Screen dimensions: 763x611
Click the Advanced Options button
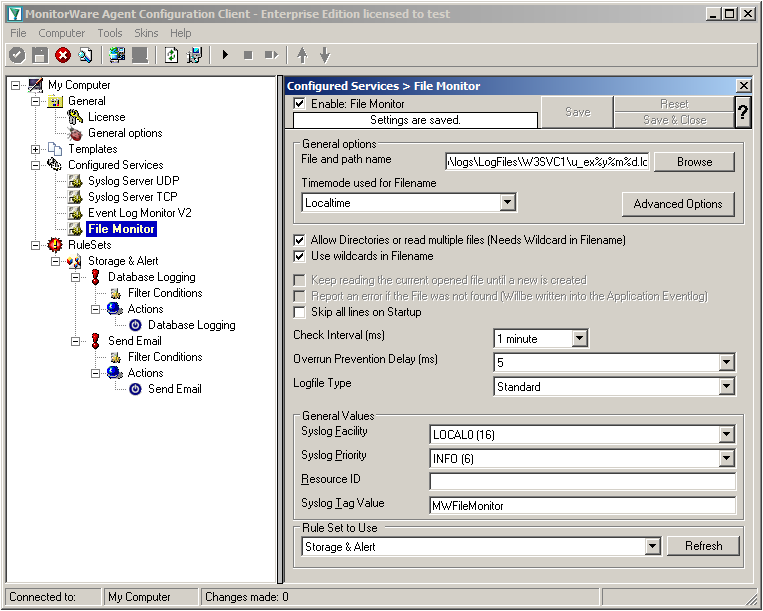(x=678, y=204)
